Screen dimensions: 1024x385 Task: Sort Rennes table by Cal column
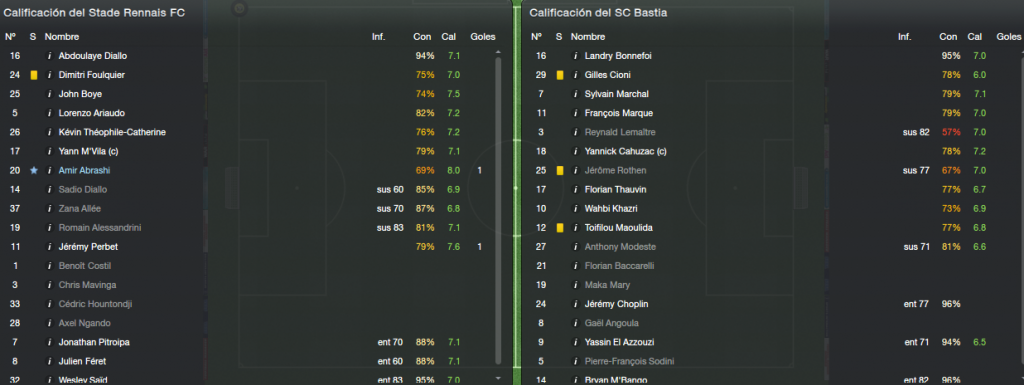coord(449,37)
